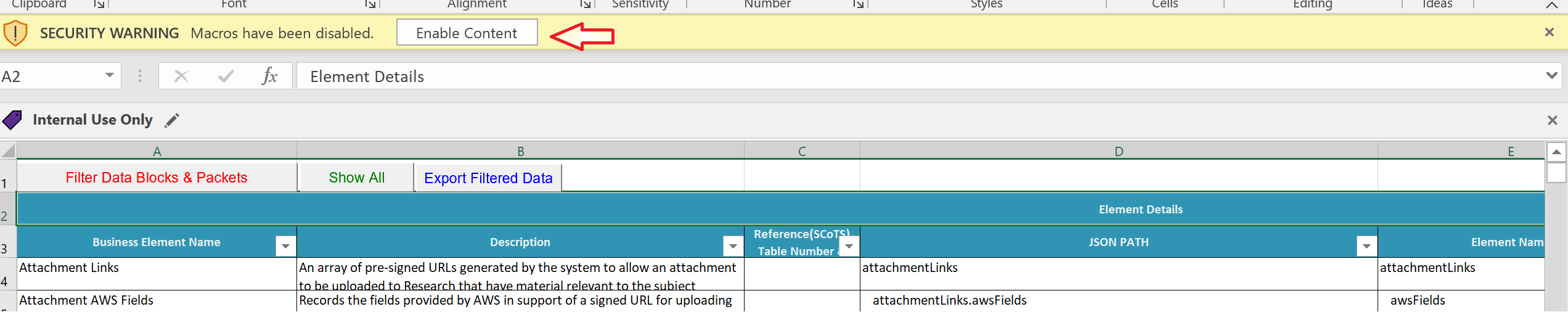Edit the Internal Use Only sensitivity label

(x=172, y=120)
